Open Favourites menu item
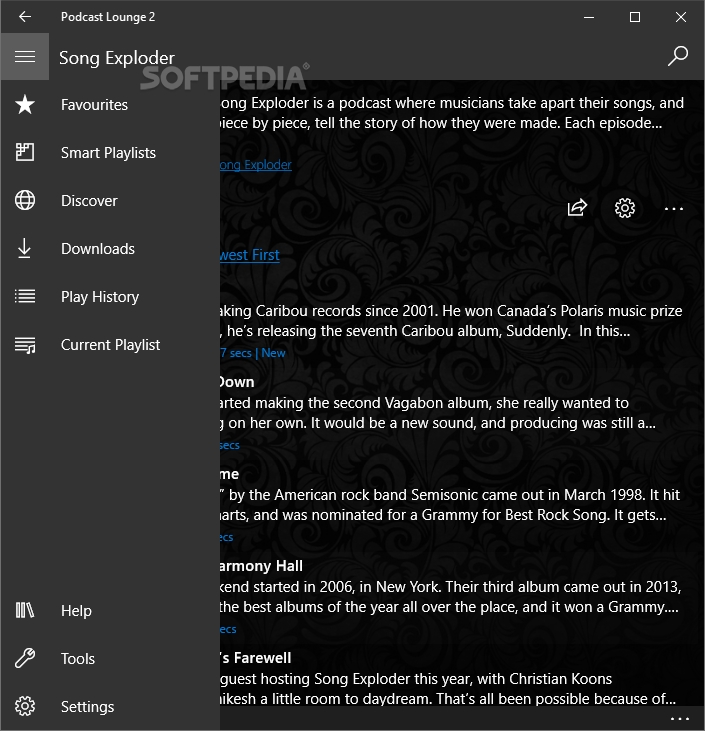The width and height of the screenshot is (705, 731). tap(111, 104)
